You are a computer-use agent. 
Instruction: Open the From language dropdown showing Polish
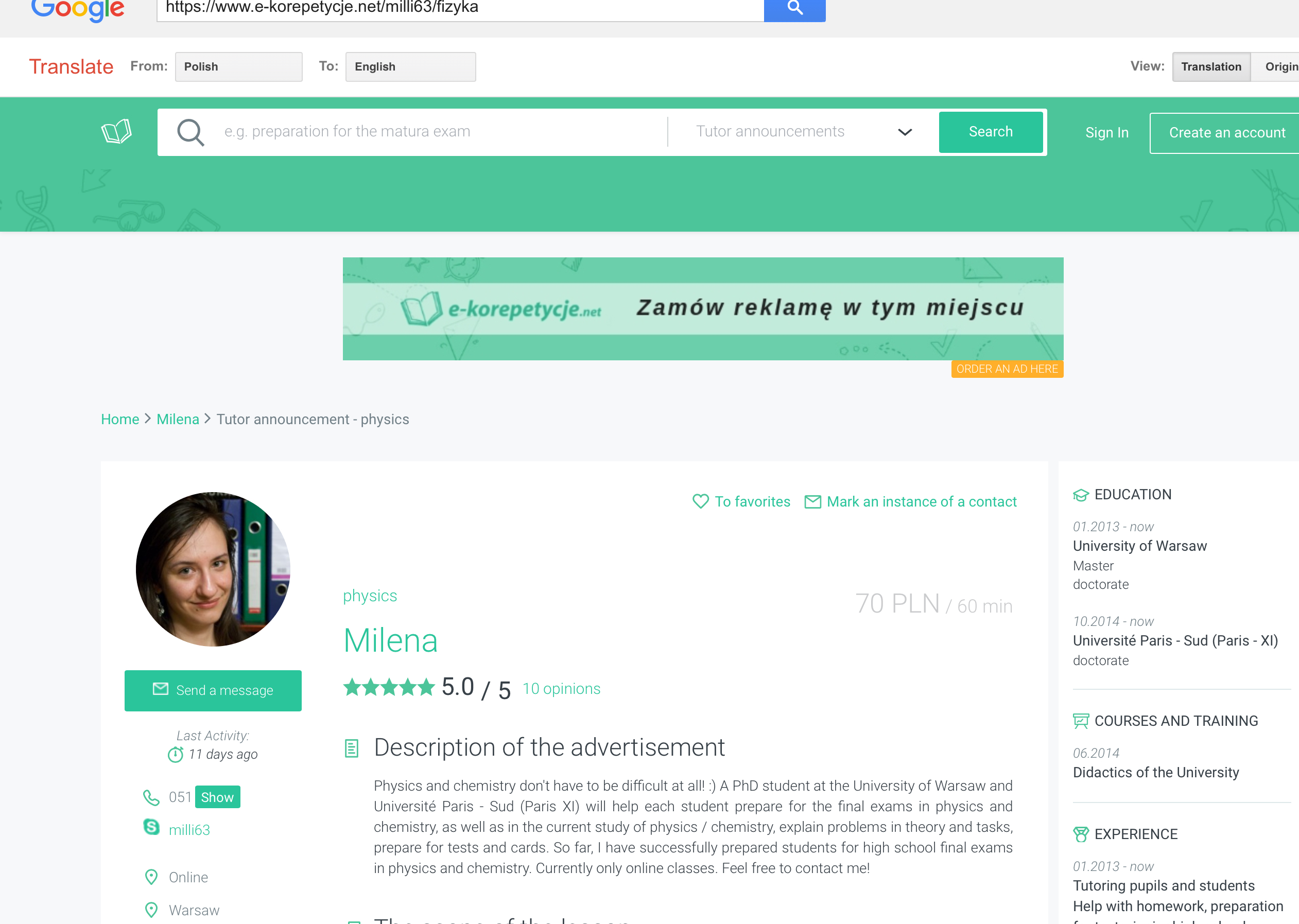click(x=239, y=67)
